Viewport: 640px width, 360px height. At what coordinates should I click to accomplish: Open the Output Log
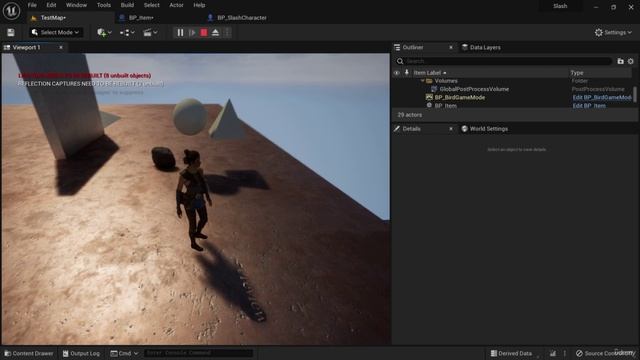point(81,353)
